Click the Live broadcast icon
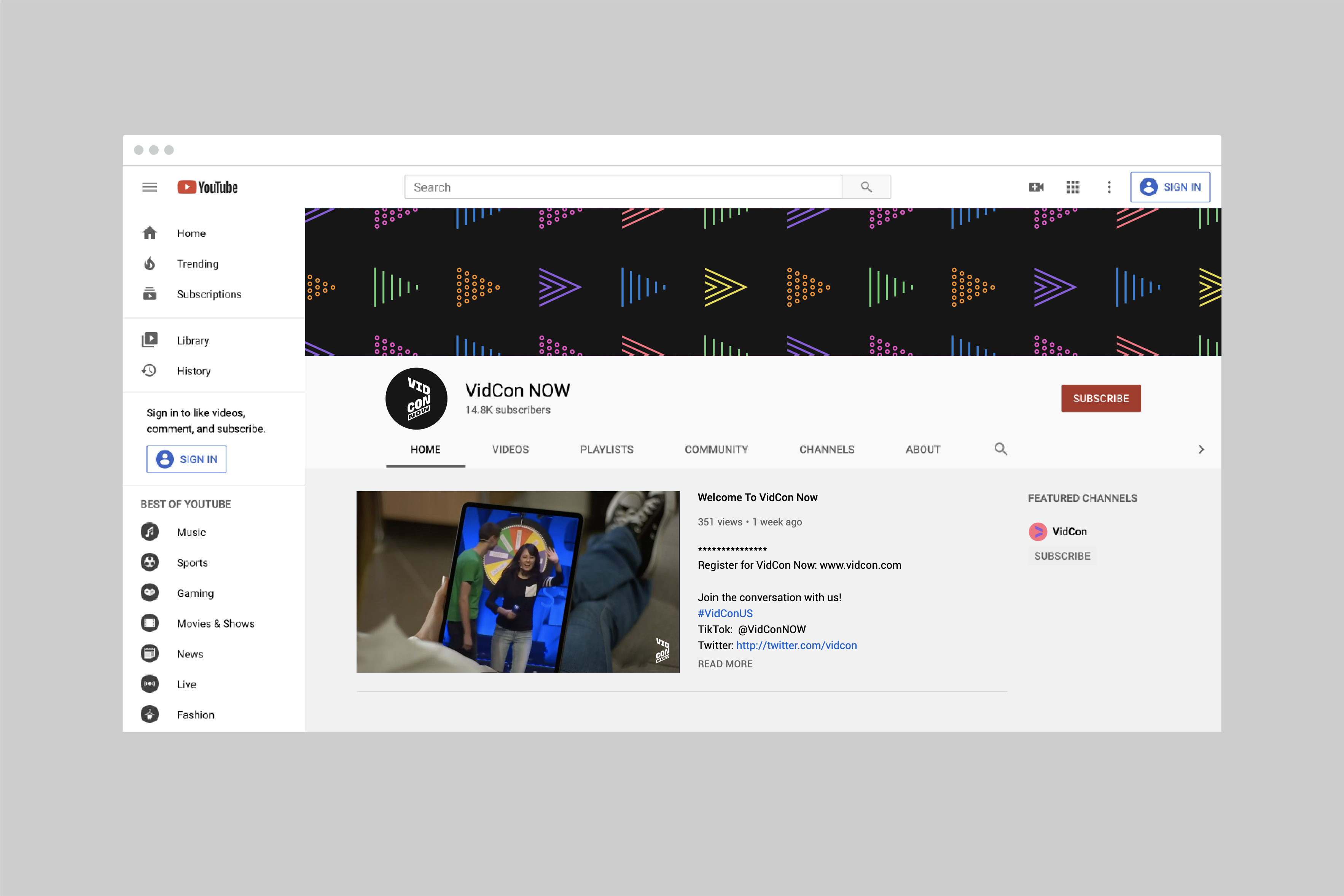Image resolution: width=1344 pixels, height=896 pixels. (x=150, y=684)
